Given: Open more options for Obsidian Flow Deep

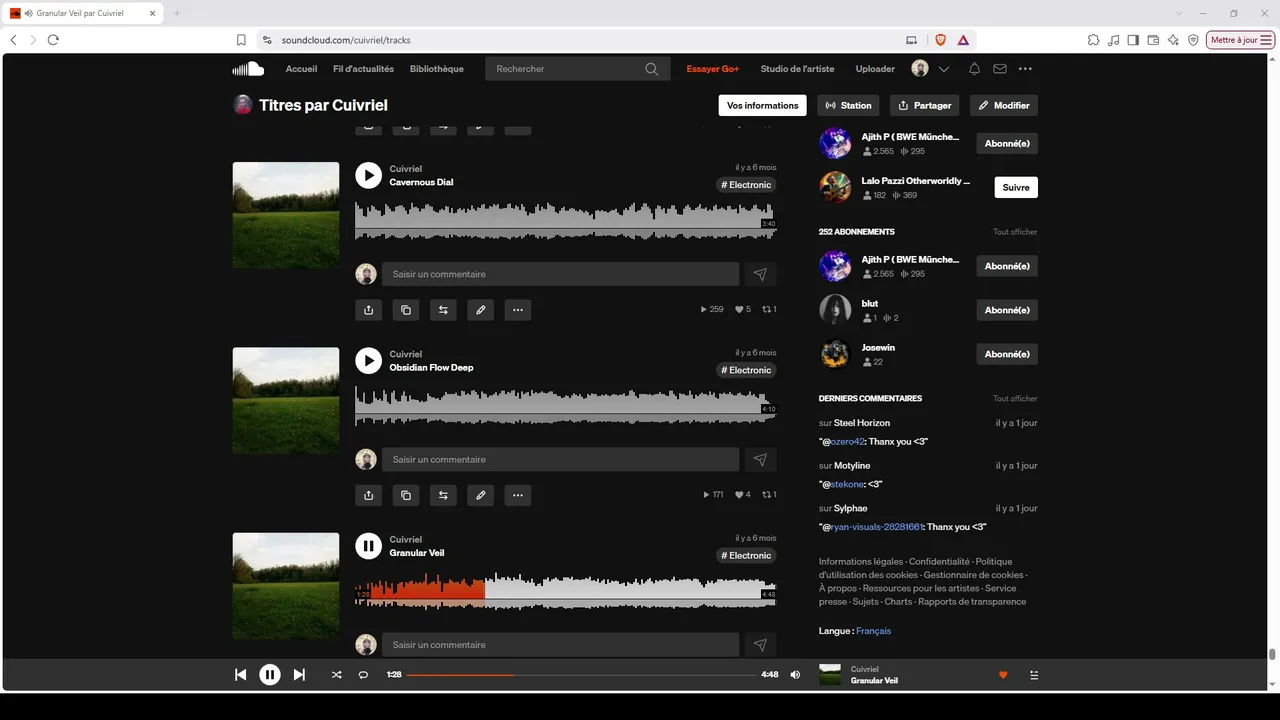Looking at the screenshot, I should tap(518, 495).
